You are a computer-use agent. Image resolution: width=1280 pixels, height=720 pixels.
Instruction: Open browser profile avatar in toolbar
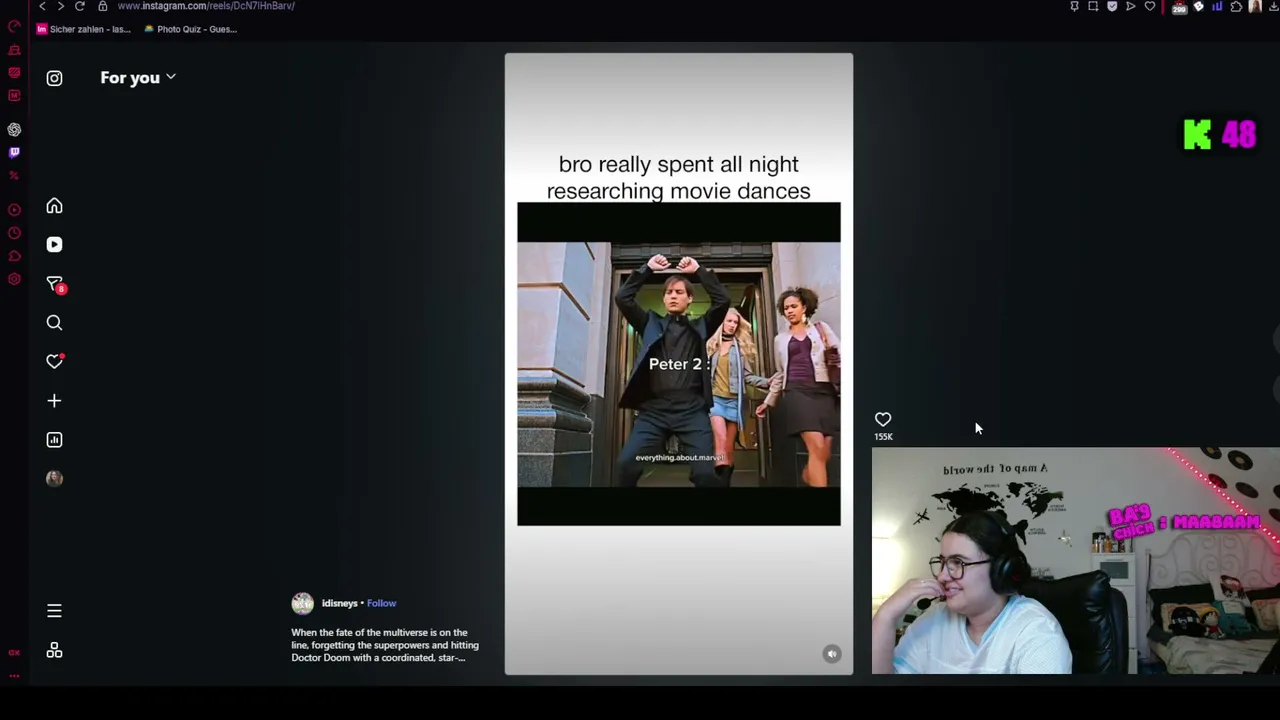[x=1255, y=6]
